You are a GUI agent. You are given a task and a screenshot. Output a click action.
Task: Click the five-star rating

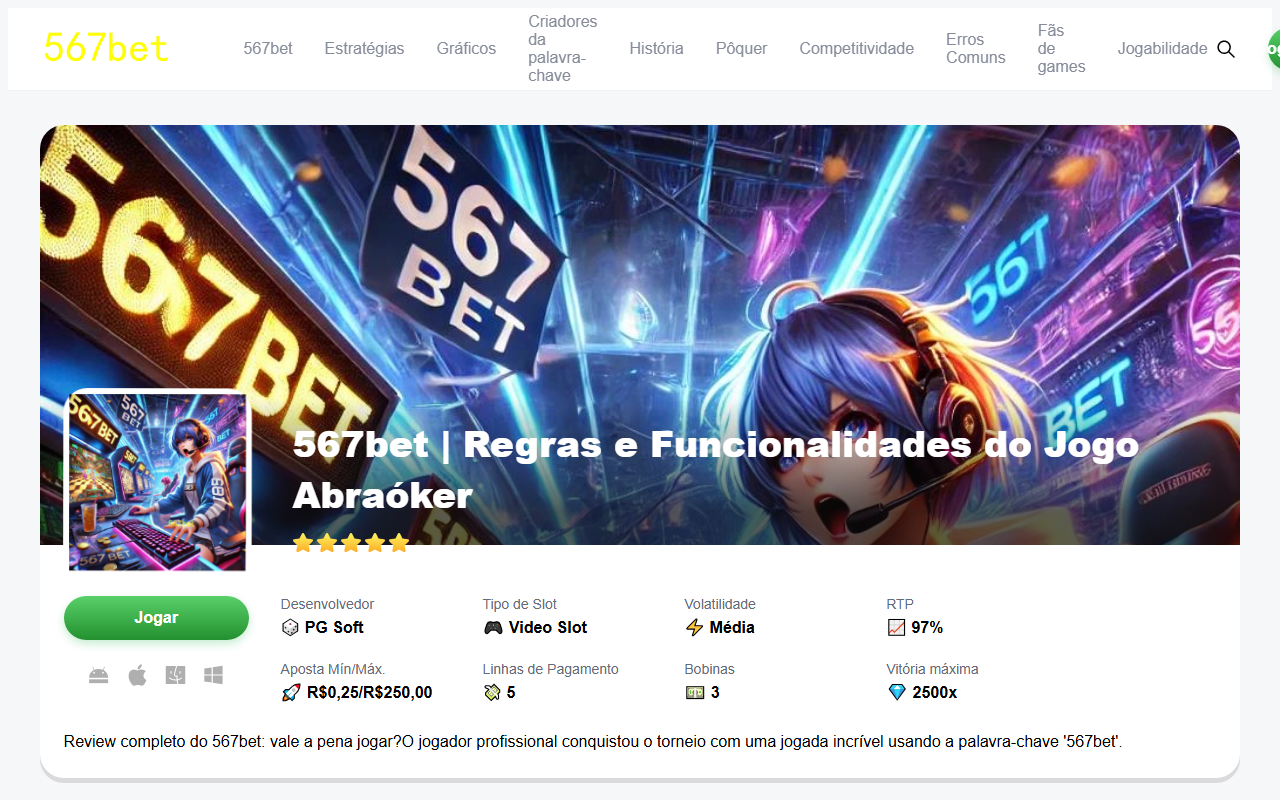pyautogui.click(x=351, y=543)
